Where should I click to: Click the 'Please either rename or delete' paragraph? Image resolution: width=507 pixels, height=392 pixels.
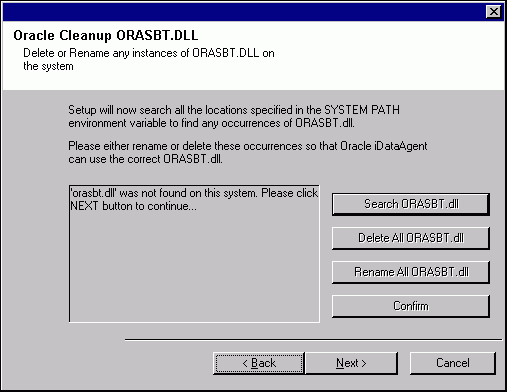click(x=248, y=152)
